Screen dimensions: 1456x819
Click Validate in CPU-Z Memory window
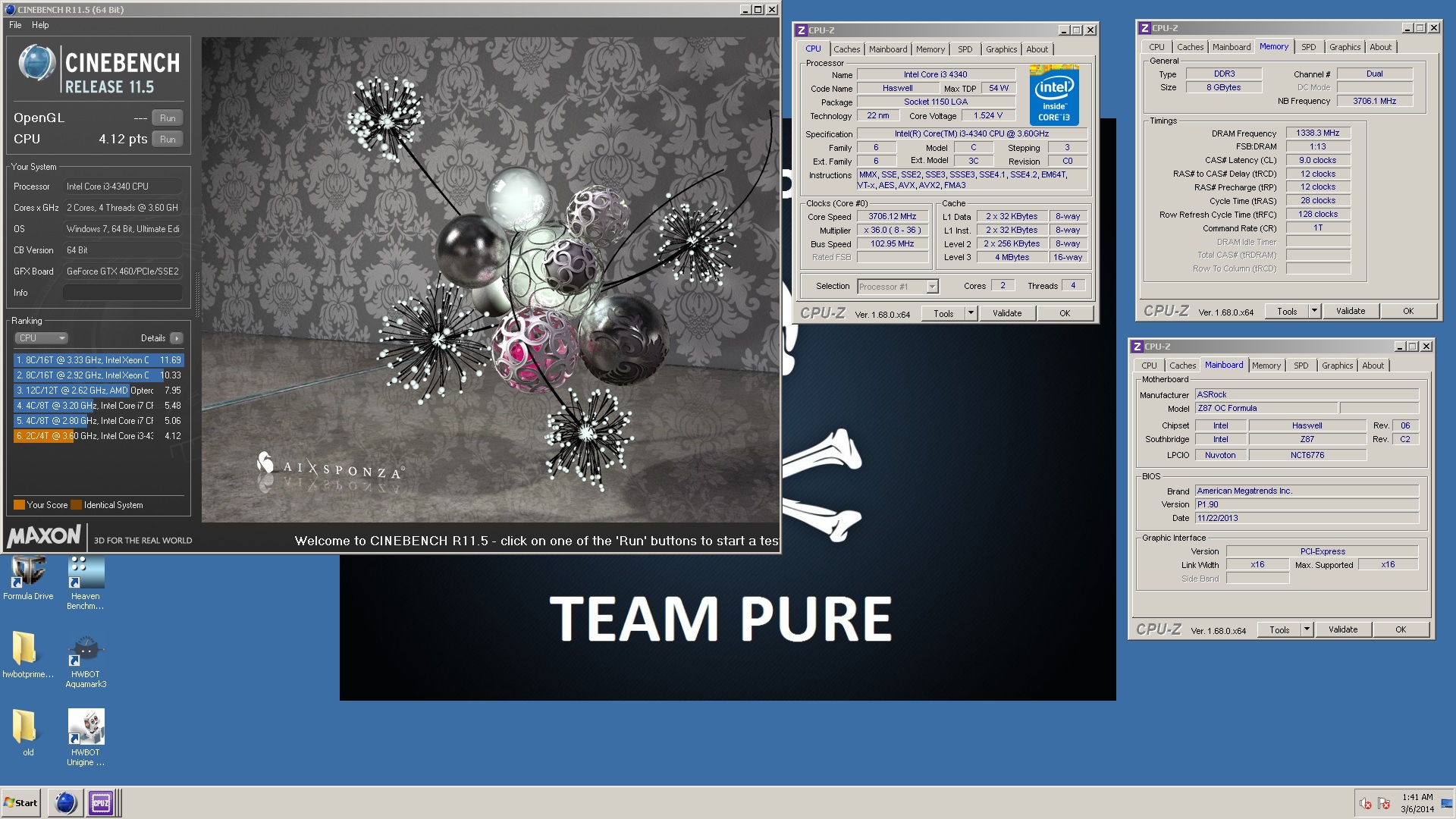click(1351, 311)
